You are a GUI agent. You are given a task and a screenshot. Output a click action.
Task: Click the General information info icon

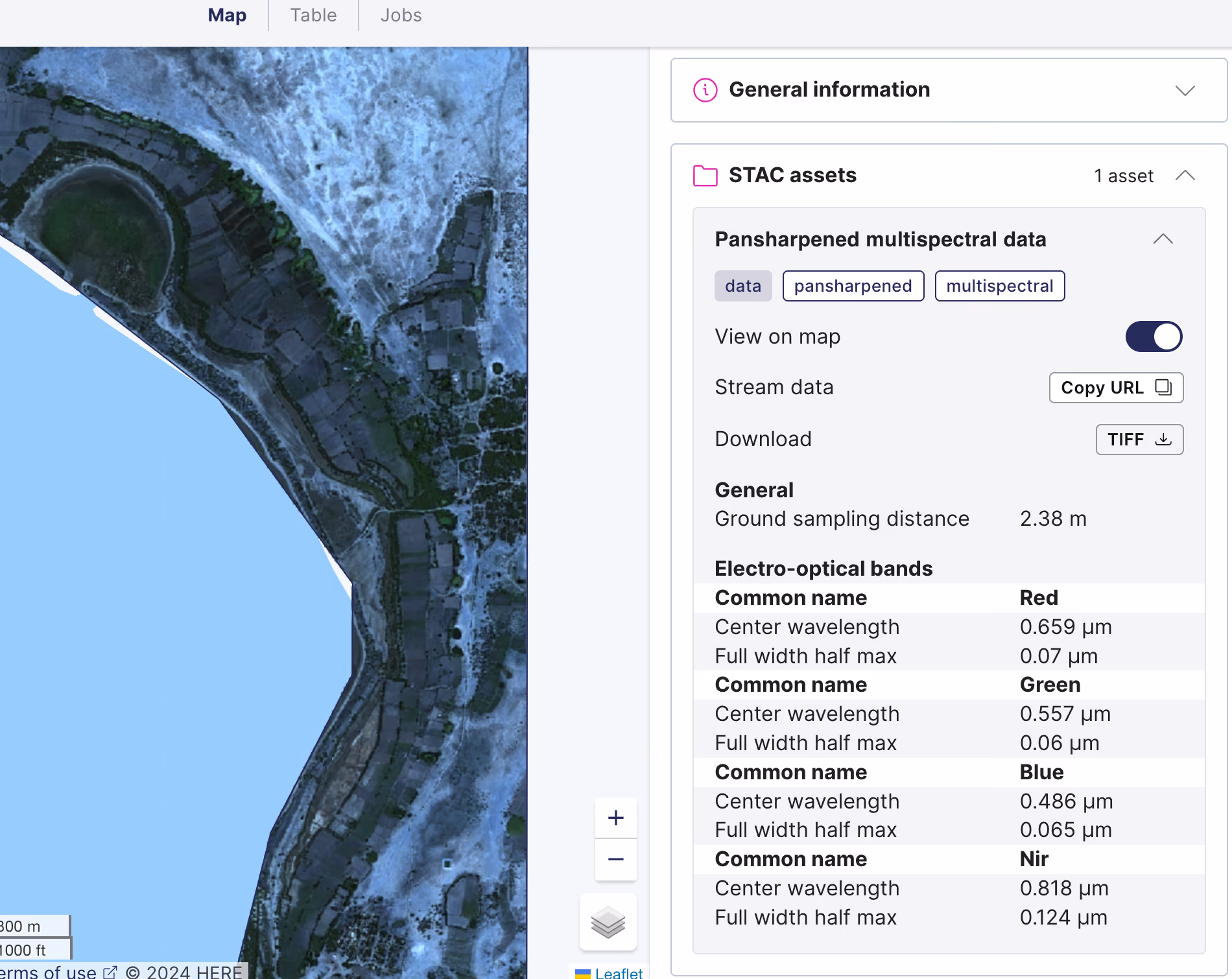pos(705,90)
